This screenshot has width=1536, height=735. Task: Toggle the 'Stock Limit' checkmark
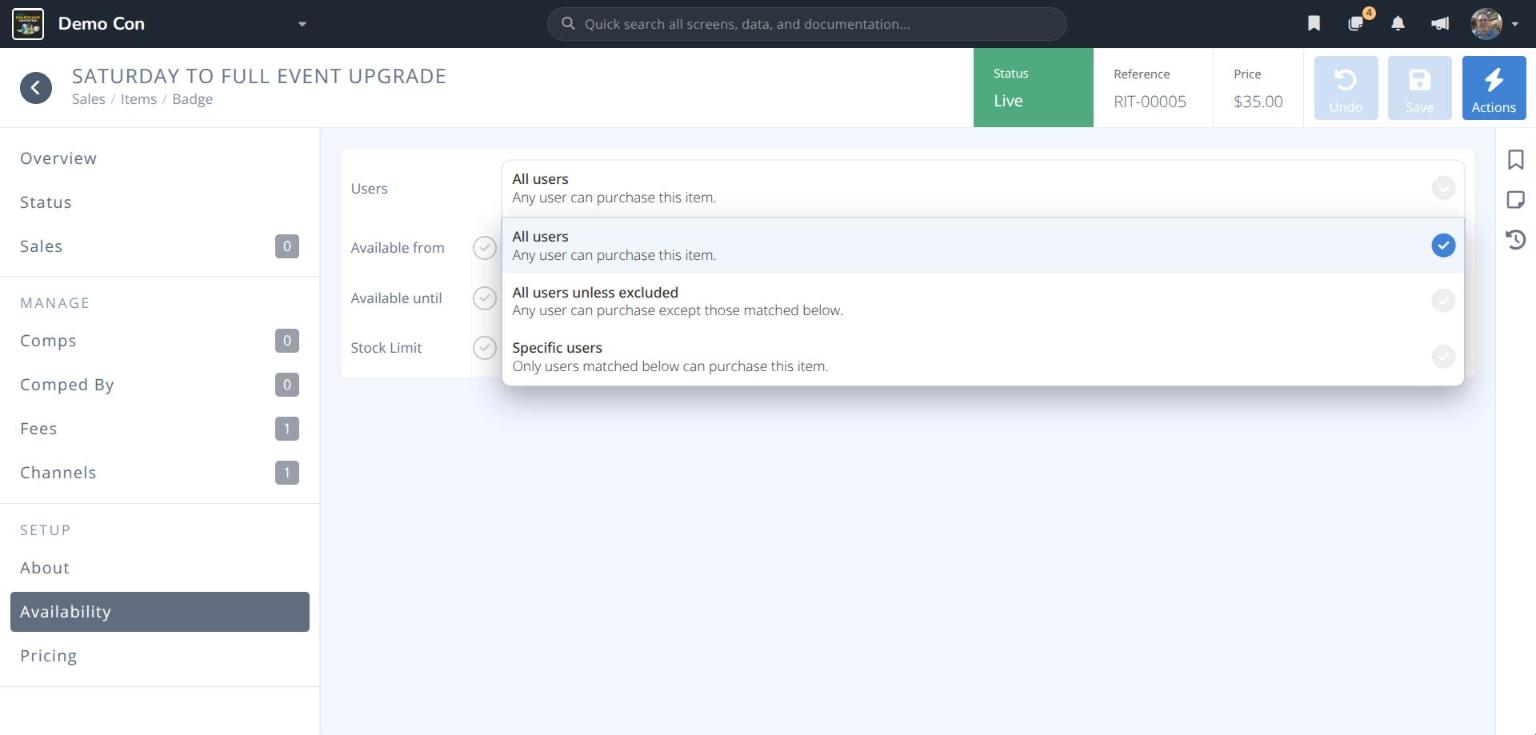point(485,348)
